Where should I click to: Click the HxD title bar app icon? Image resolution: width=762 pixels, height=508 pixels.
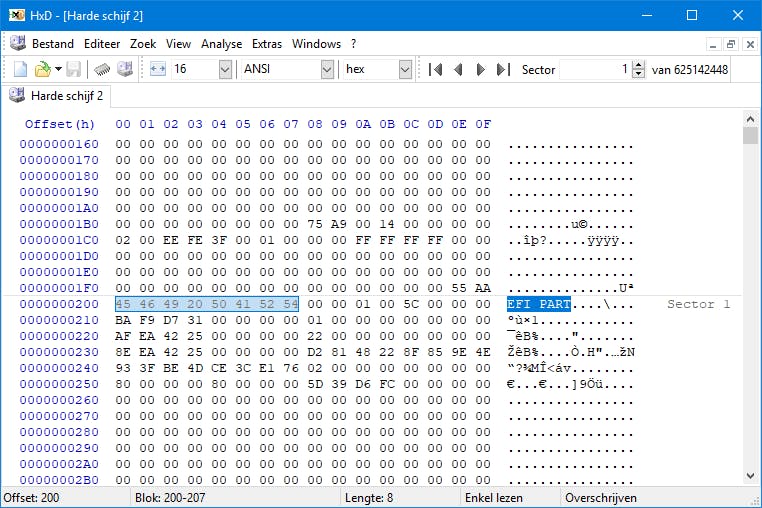point(17,15)
